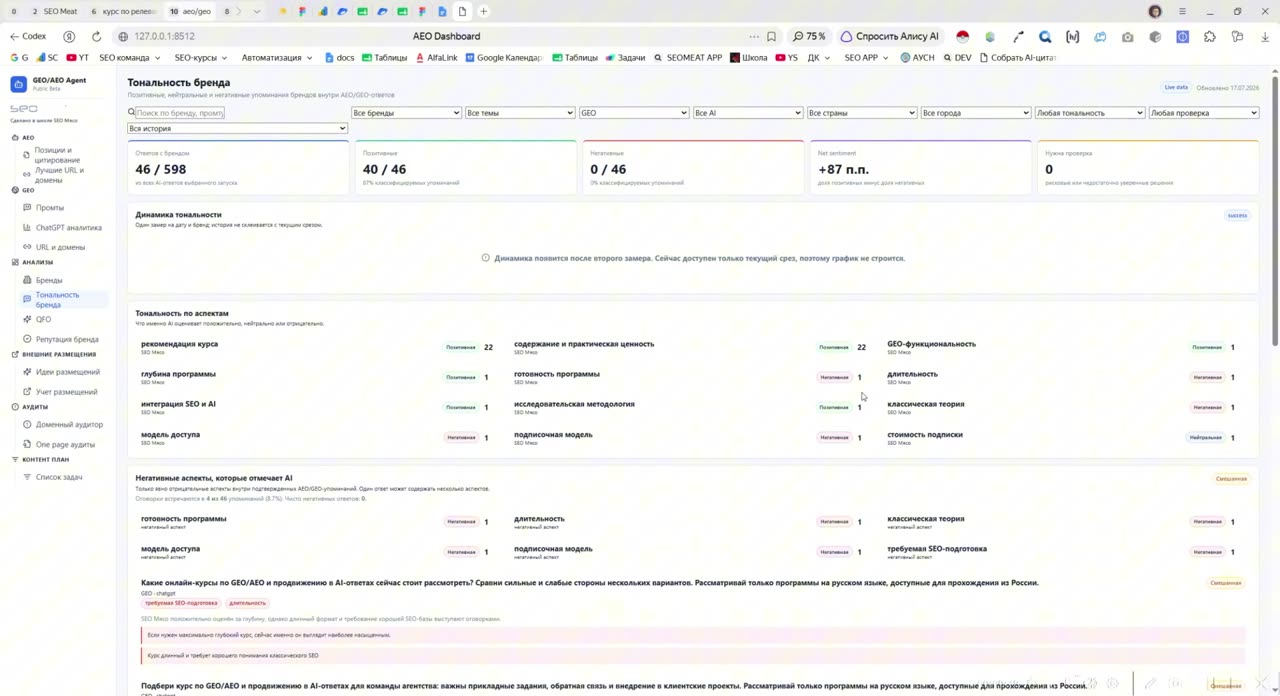Open the browser extensions puzzle icon
This screenshot has height=696, width=1280.
[1210, 36]
